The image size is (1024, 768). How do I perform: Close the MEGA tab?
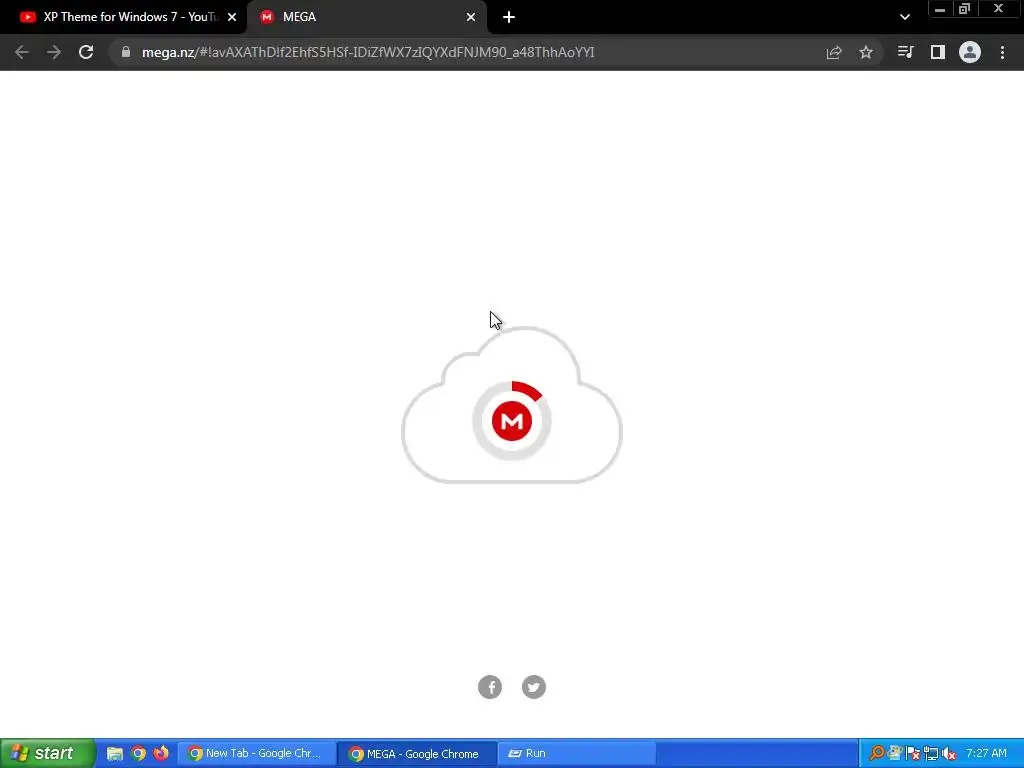point(471,17)
